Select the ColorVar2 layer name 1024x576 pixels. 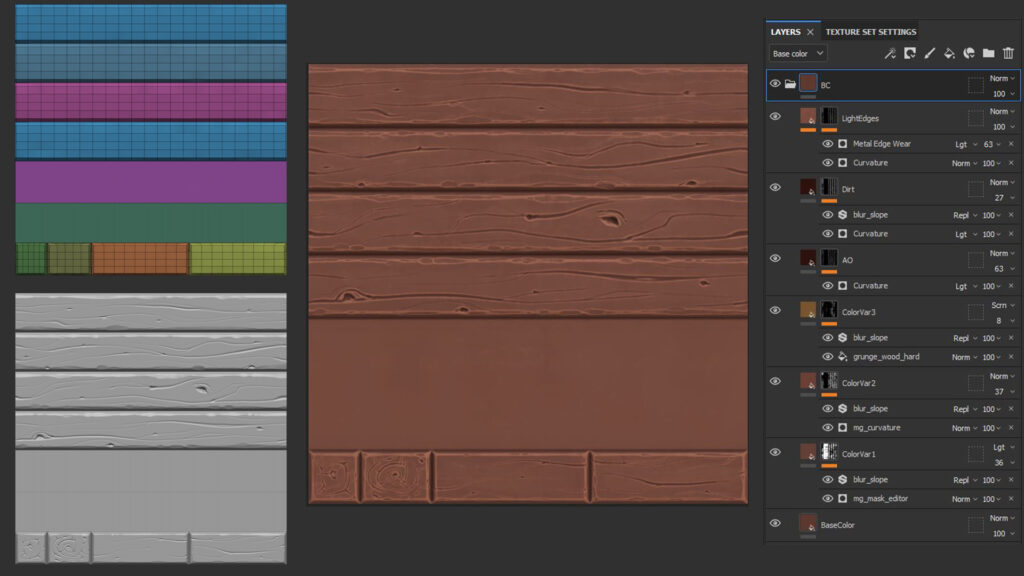tap(859, 383)
